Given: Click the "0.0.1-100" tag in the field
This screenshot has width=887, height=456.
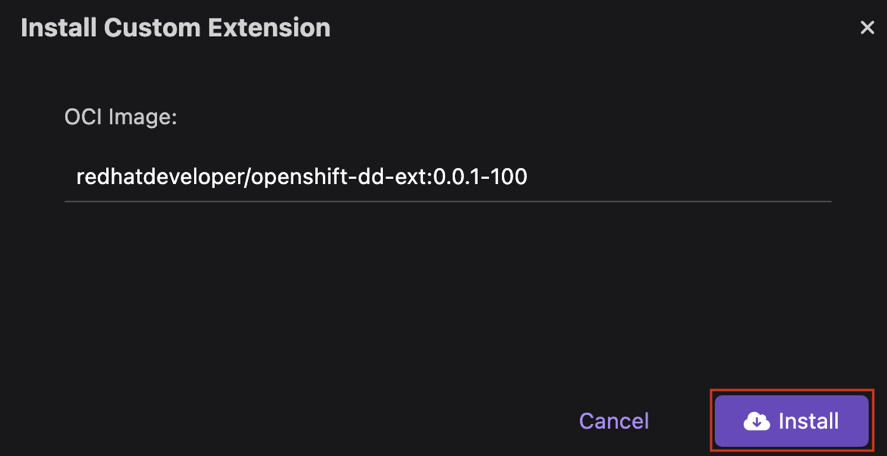Looking at the screenshot, I should coord(480,177).
